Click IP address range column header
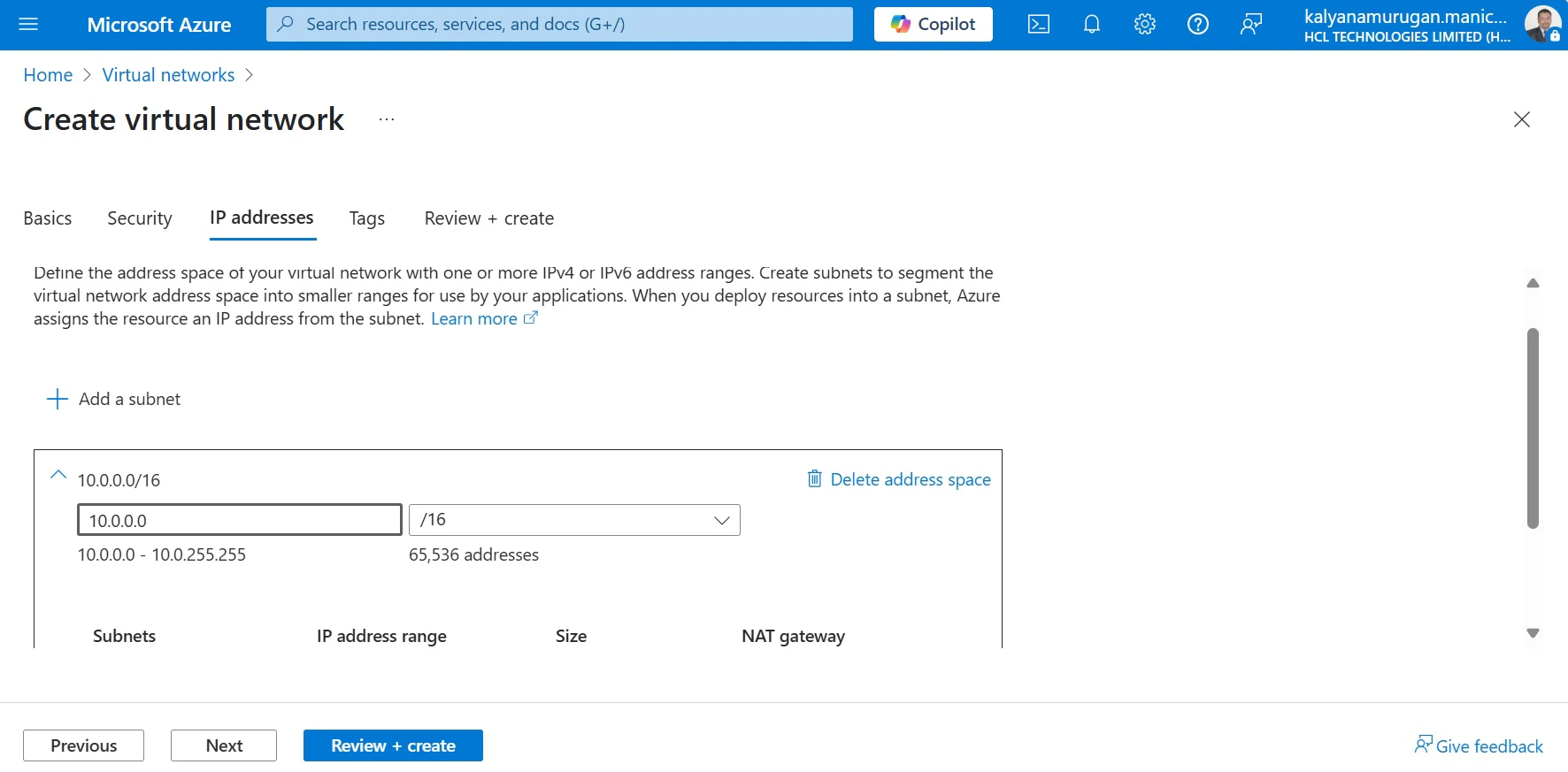The image size is (1568, 772). click(x=381, y=636)
